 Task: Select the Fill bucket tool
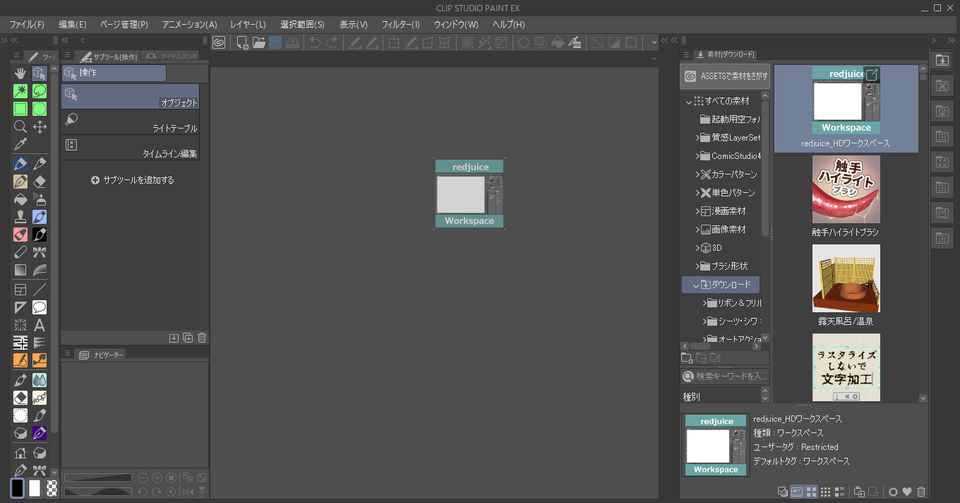[20, 199]
